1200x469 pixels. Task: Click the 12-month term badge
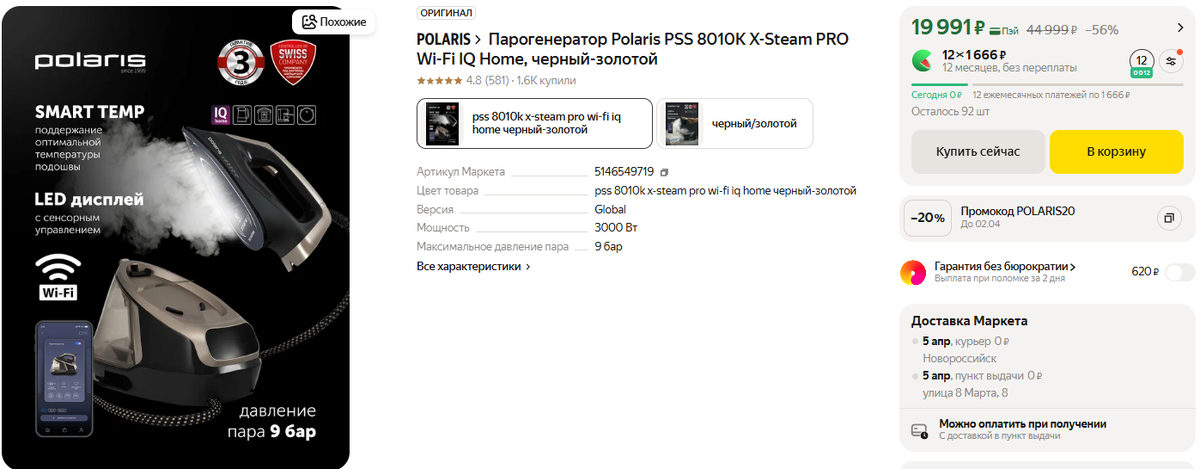click(x=1141, y=62)
